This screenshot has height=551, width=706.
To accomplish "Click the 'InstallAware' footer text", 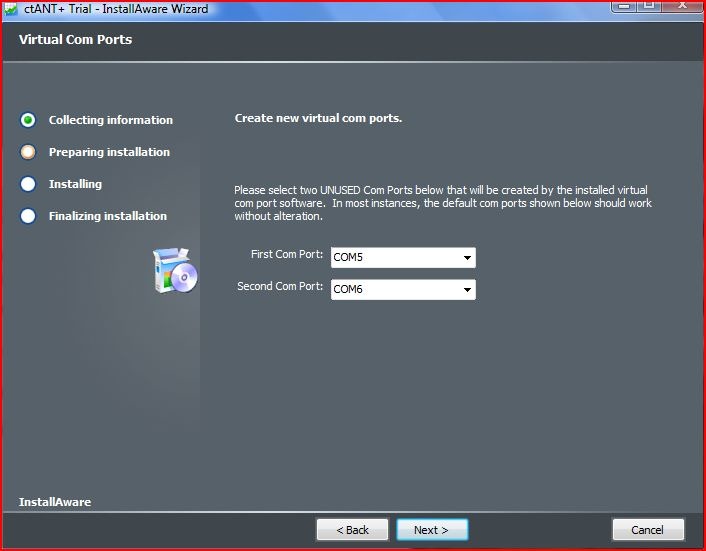I will coord(55,502).
